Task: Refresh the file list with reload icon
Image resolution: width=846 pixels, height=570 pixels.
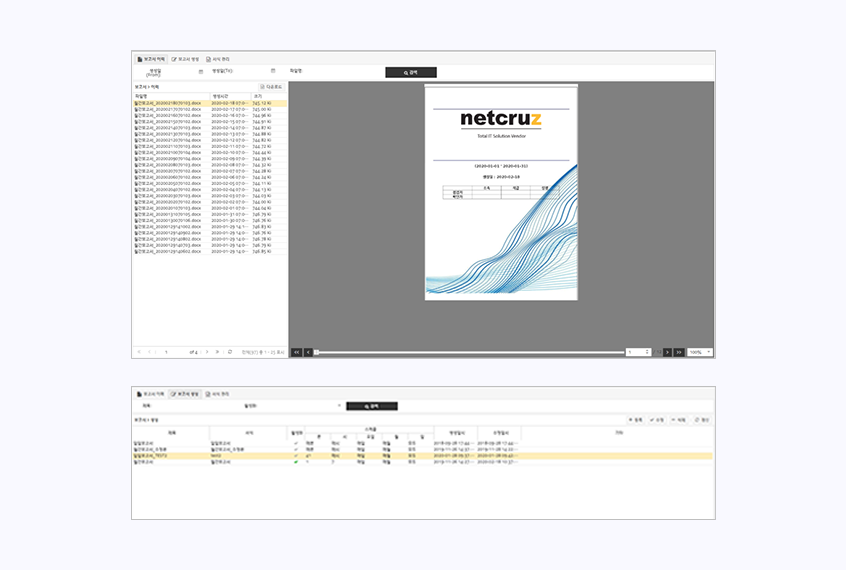Action: coord(230,352)
